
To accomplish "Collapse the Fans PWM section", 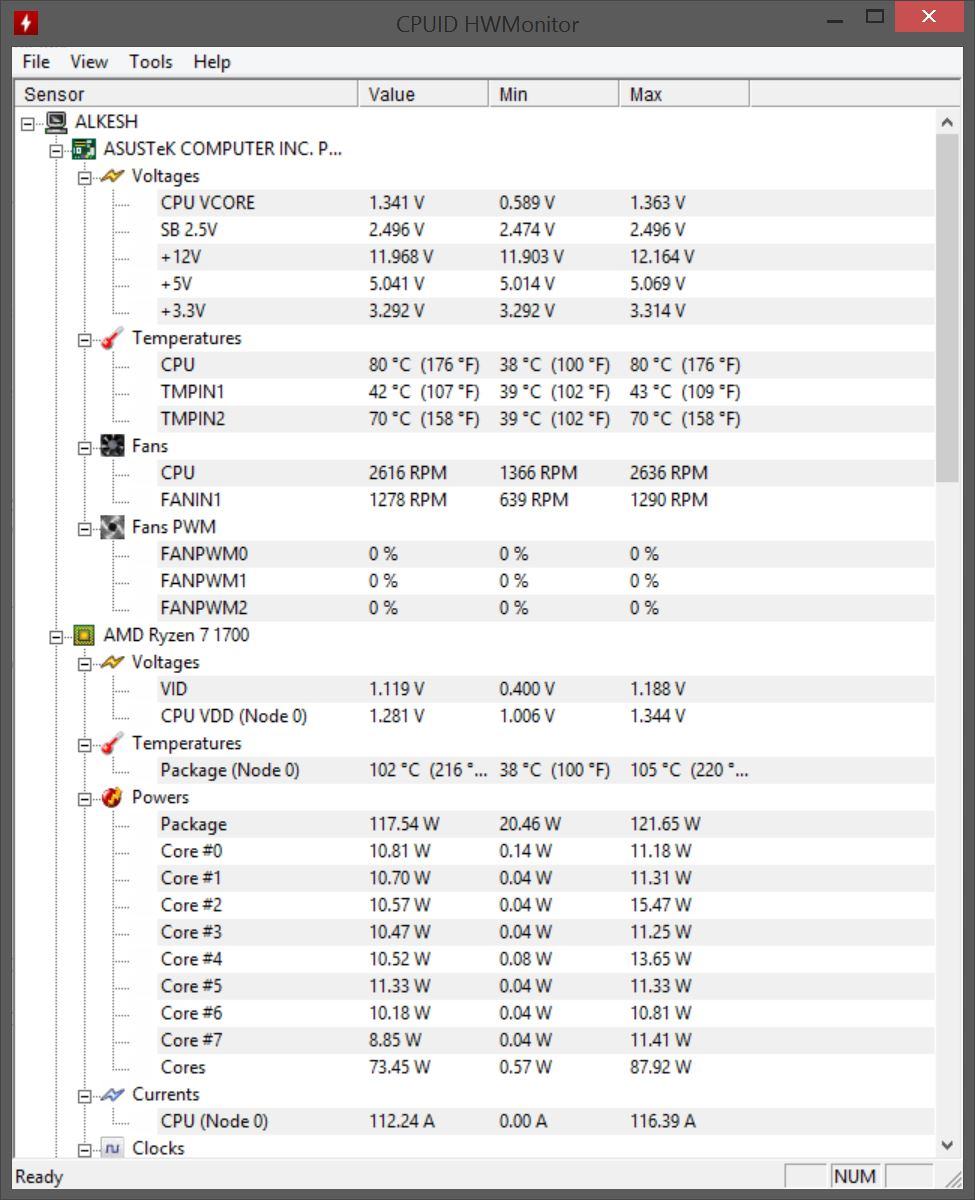I will tap(85, 528).
